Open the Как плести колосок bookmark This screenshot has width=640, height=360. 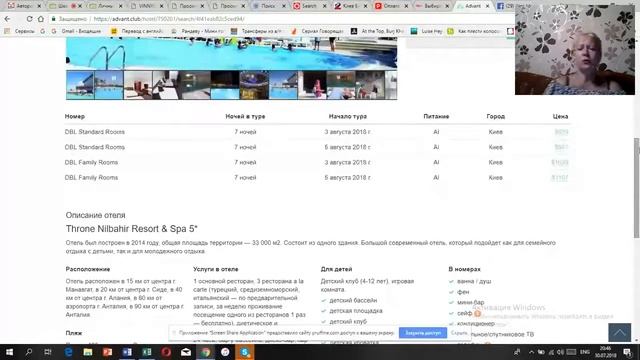[474, 31]
